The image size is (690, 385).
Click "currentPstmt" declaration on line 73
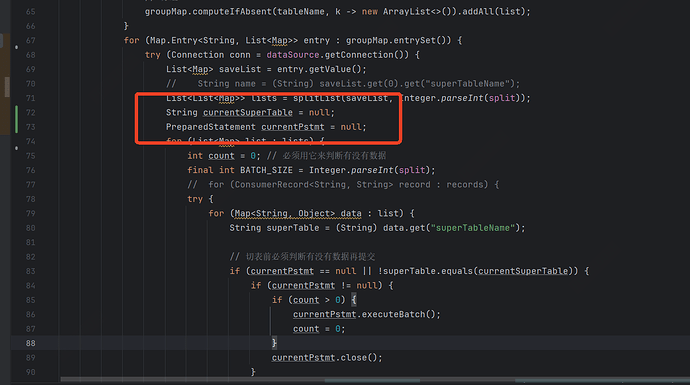(293, 127)
